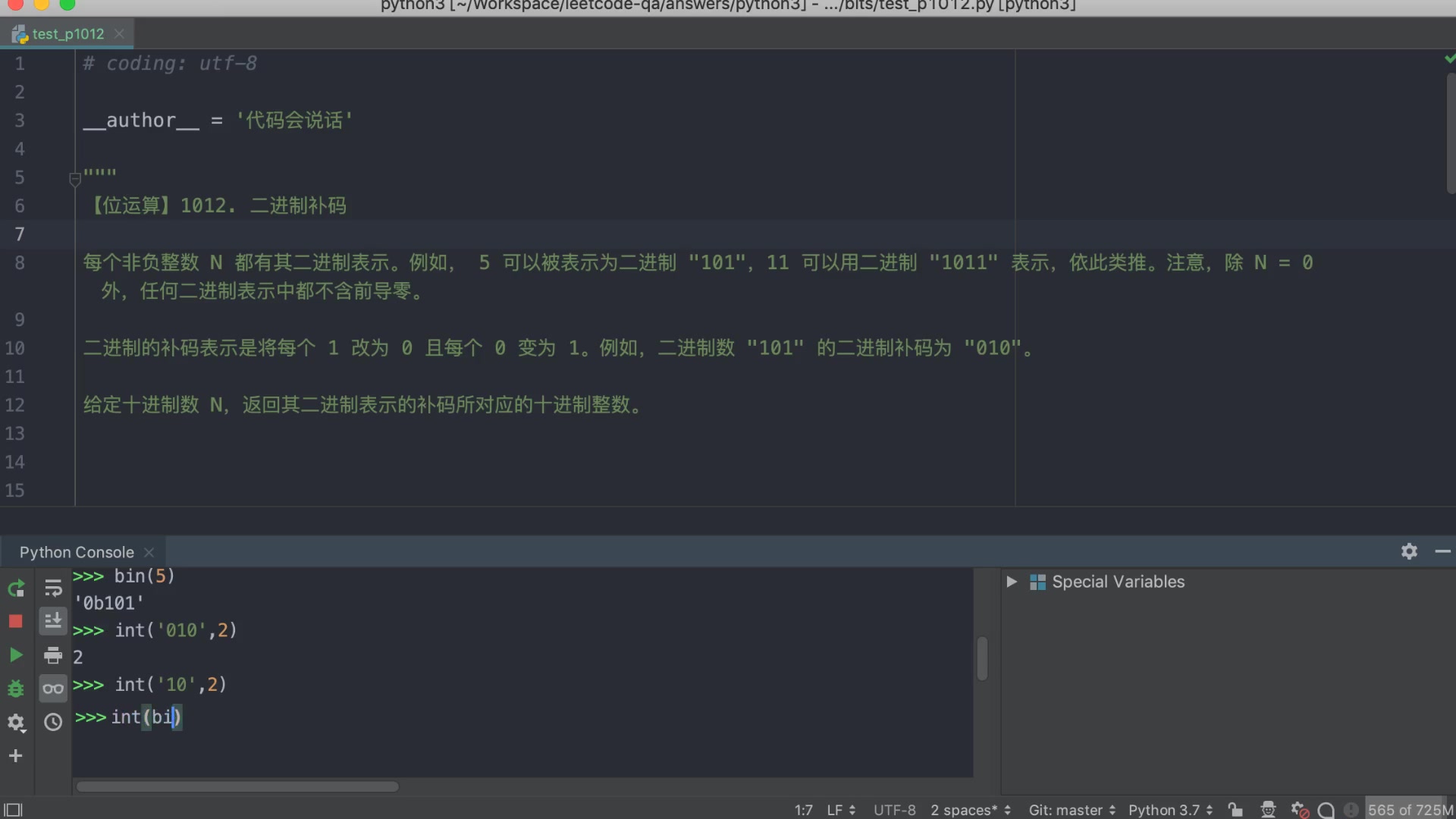The image size is (1456, 819).
Task: Toggle show variables glasses icon
Action: 53,689
